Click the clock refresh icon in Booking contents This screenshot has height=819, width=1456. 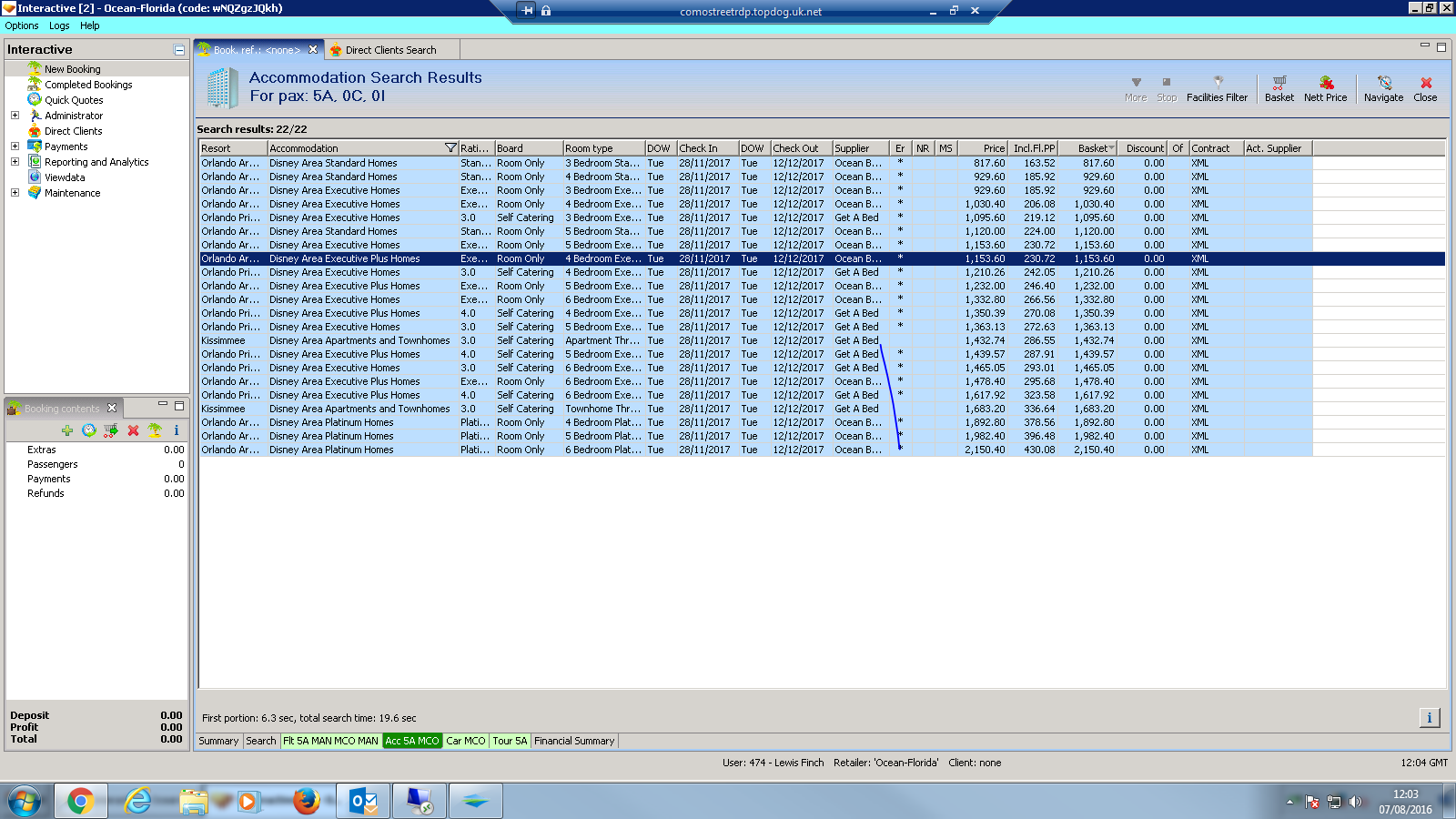[88, 430]
